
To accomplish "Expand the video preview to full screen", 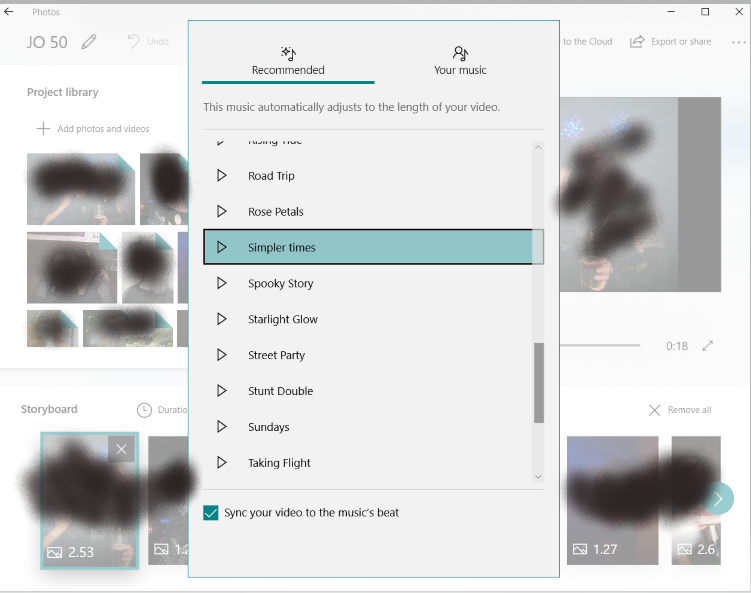I will (x=707, y=346).
